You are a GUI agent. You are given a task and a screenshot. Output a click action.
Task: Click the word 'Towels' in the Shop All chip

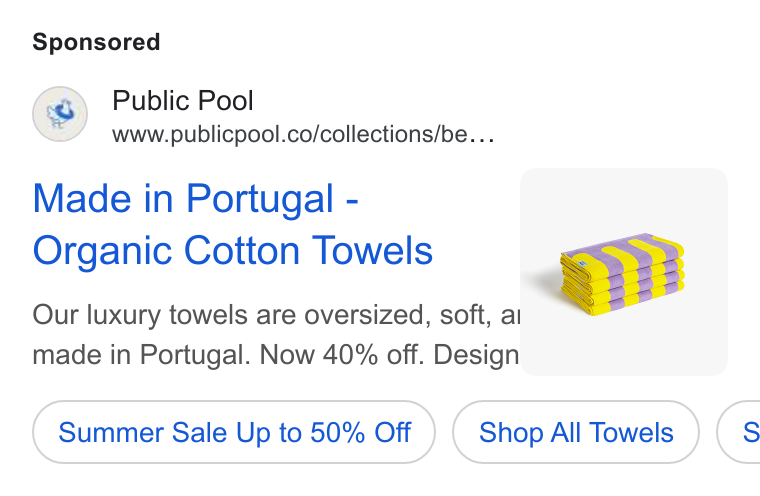632,432
